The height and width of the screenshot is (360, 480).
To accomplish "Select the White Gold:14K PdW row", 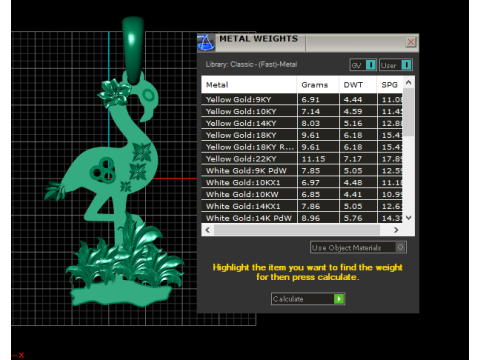I will 302,218.
